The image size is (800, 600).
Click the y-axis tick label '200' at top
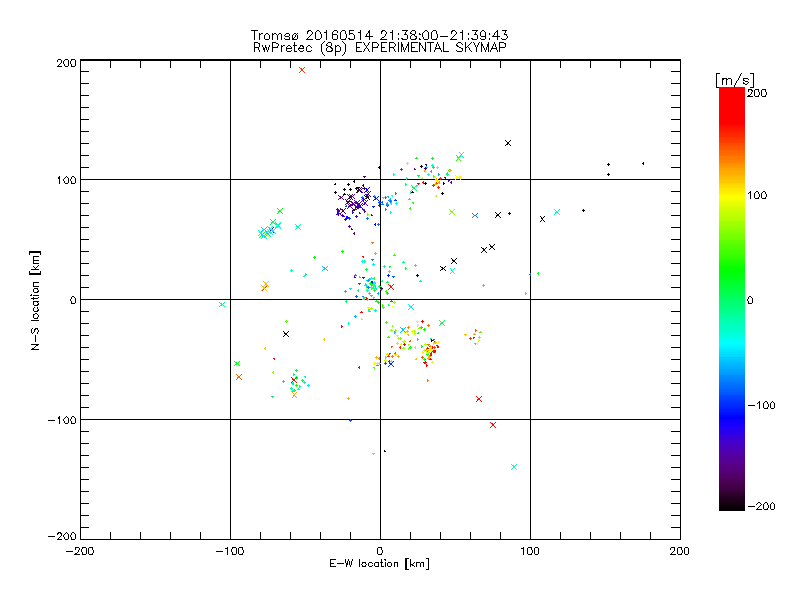pyautogui.click(x=66, y=63)
